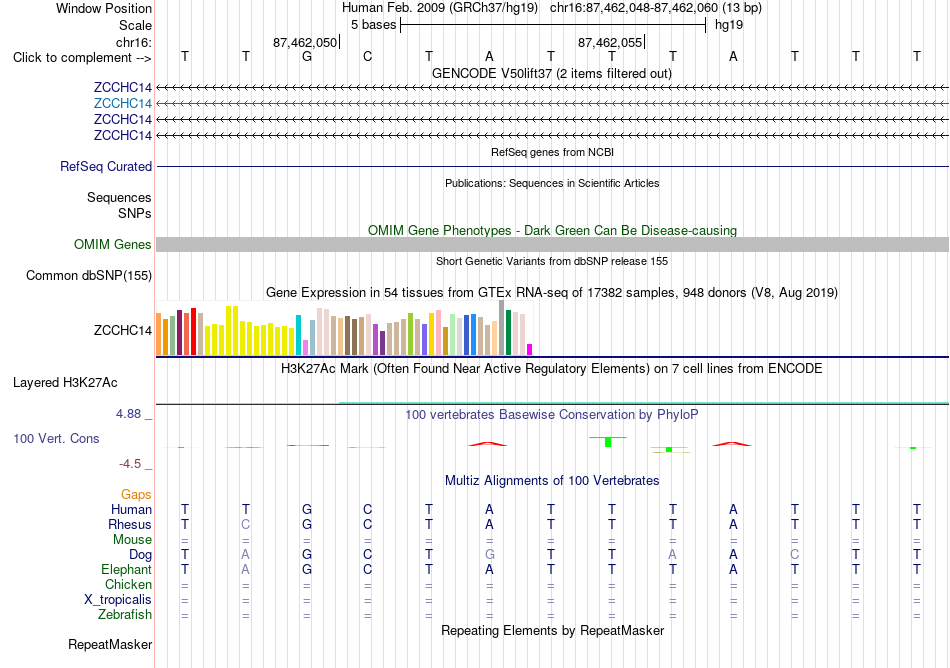Click the G base in the Elephant row
The height and width of the screenshot is (668, 950).
(307, 569)
